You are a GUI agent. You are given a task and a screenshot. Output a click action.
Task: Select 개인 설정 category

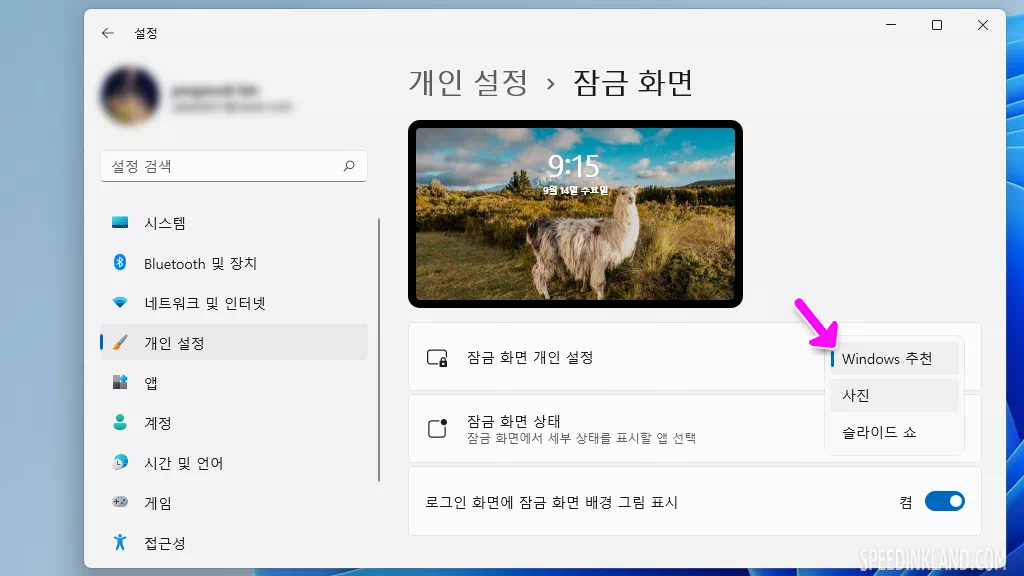point(234,343)
